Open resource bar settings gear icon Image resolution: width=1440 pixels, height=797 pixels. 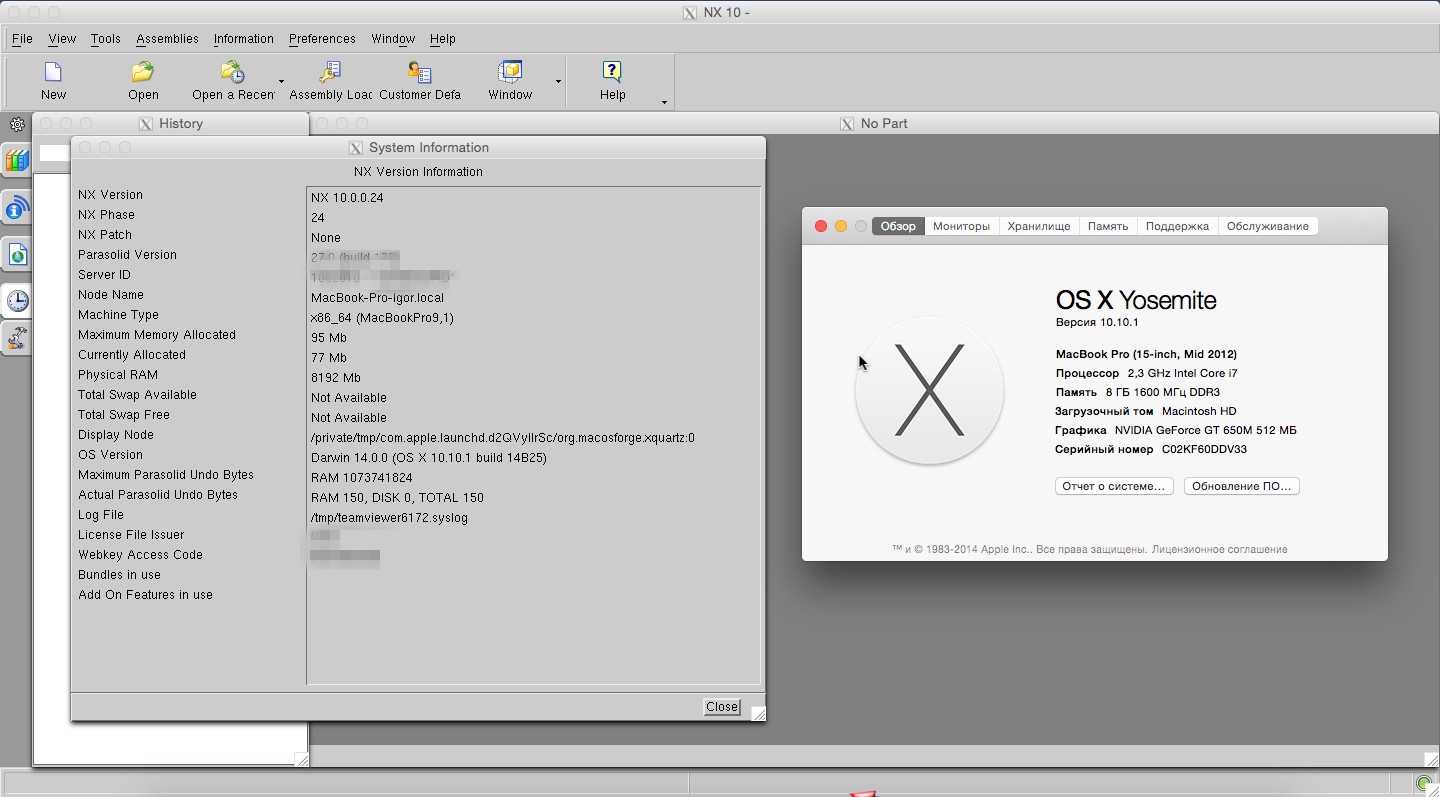tap(17, 125)
